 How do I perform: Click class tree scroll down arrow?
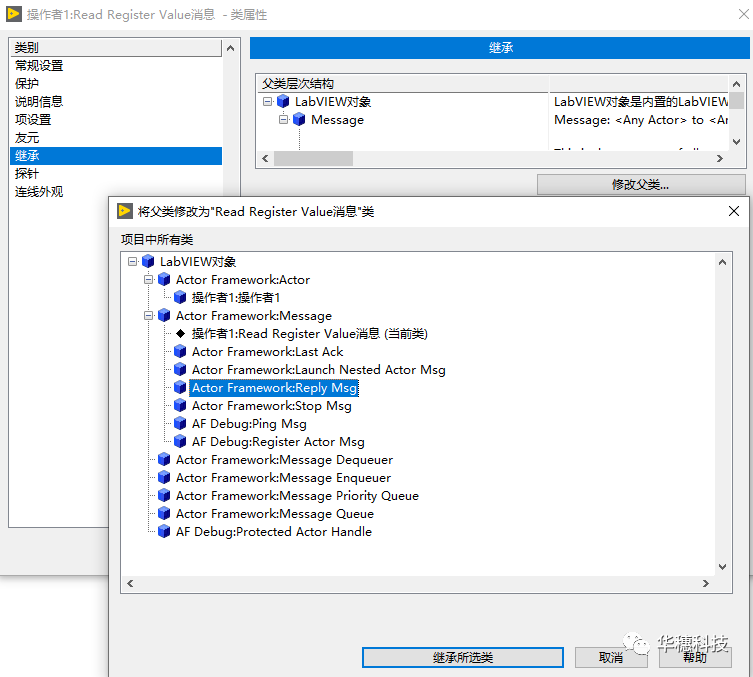click(722, 567)
